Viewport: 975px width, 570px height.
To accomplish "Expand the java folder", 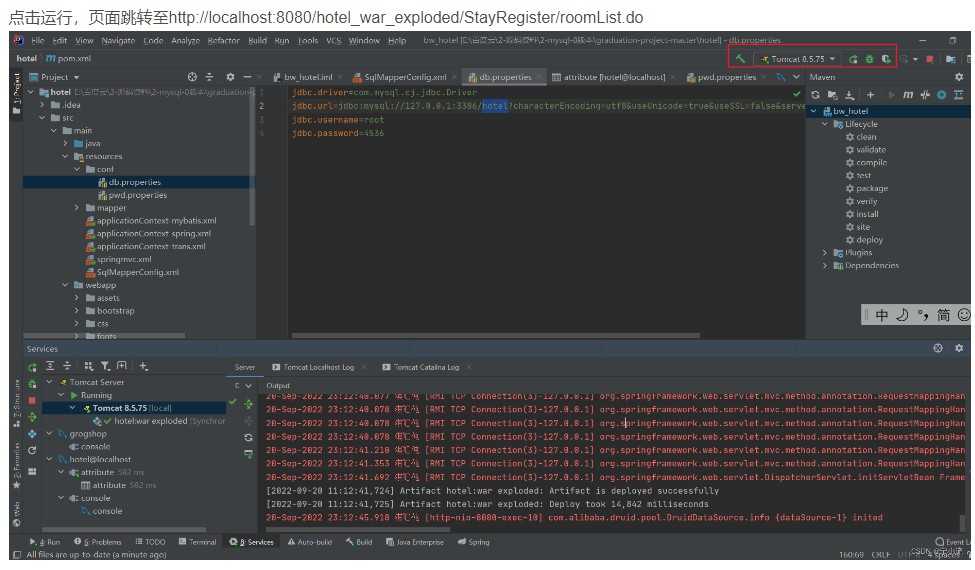I will tap(66, 144).
